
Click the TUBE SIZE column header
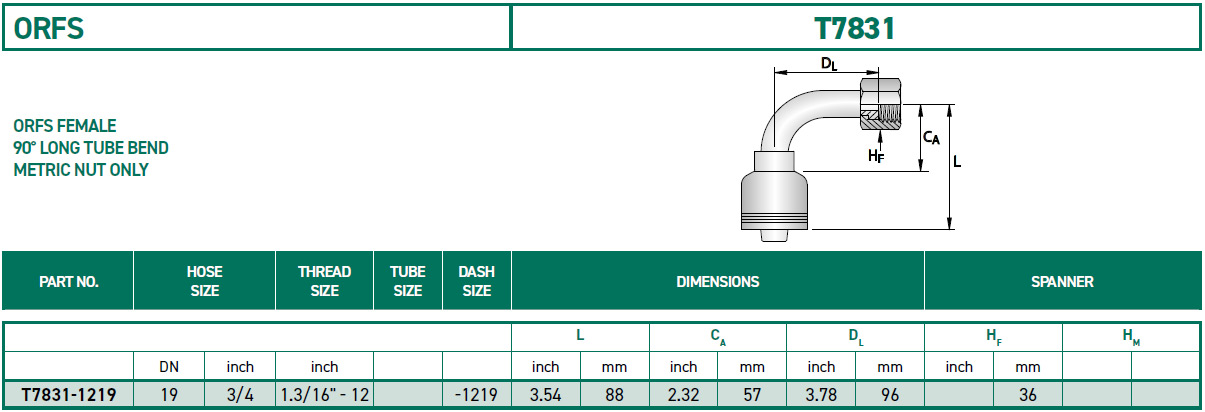(x=408, y=281)
